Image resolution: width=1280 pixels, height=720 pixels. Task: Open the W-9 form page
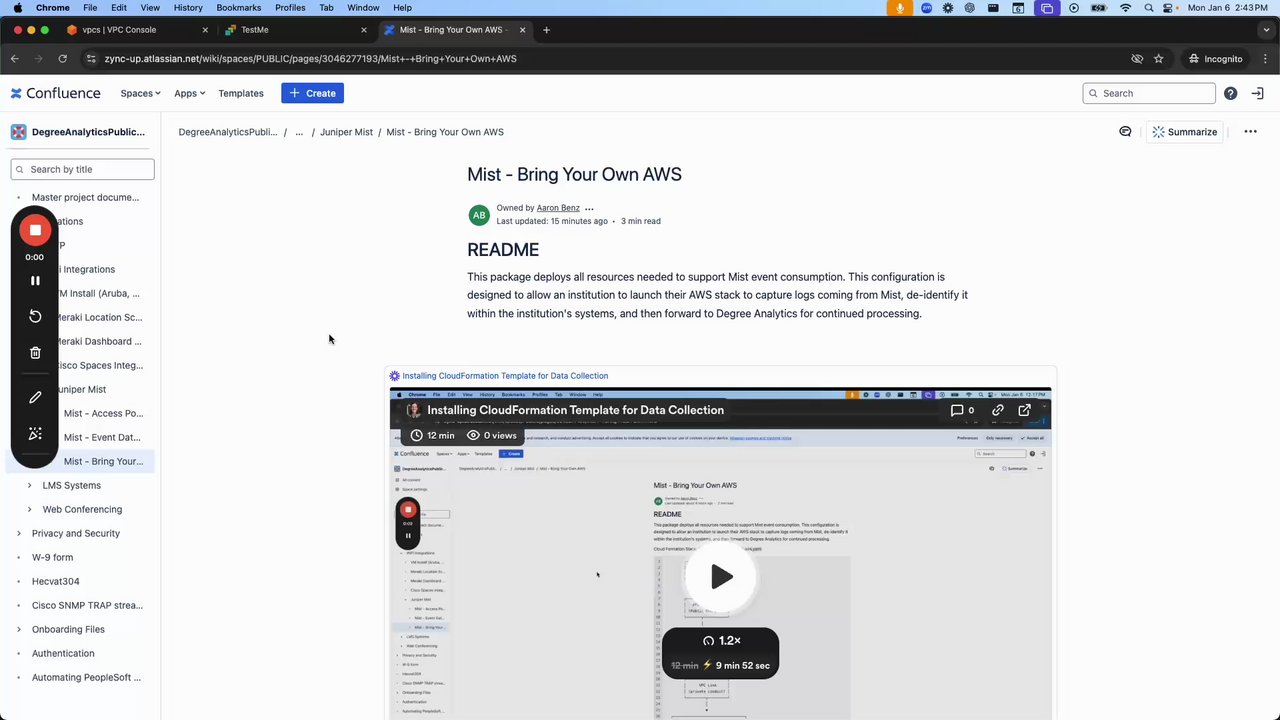[x=52, y=557]
